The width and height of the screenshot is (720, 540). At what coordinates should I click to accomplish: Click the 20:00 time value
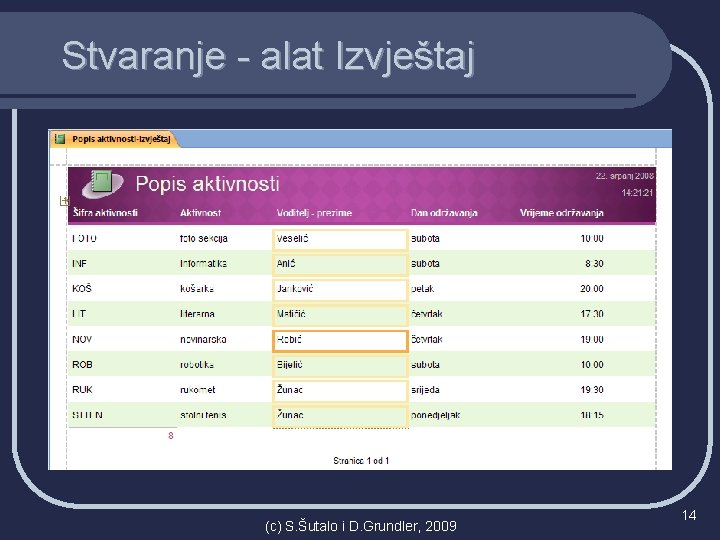click(592, 289)
